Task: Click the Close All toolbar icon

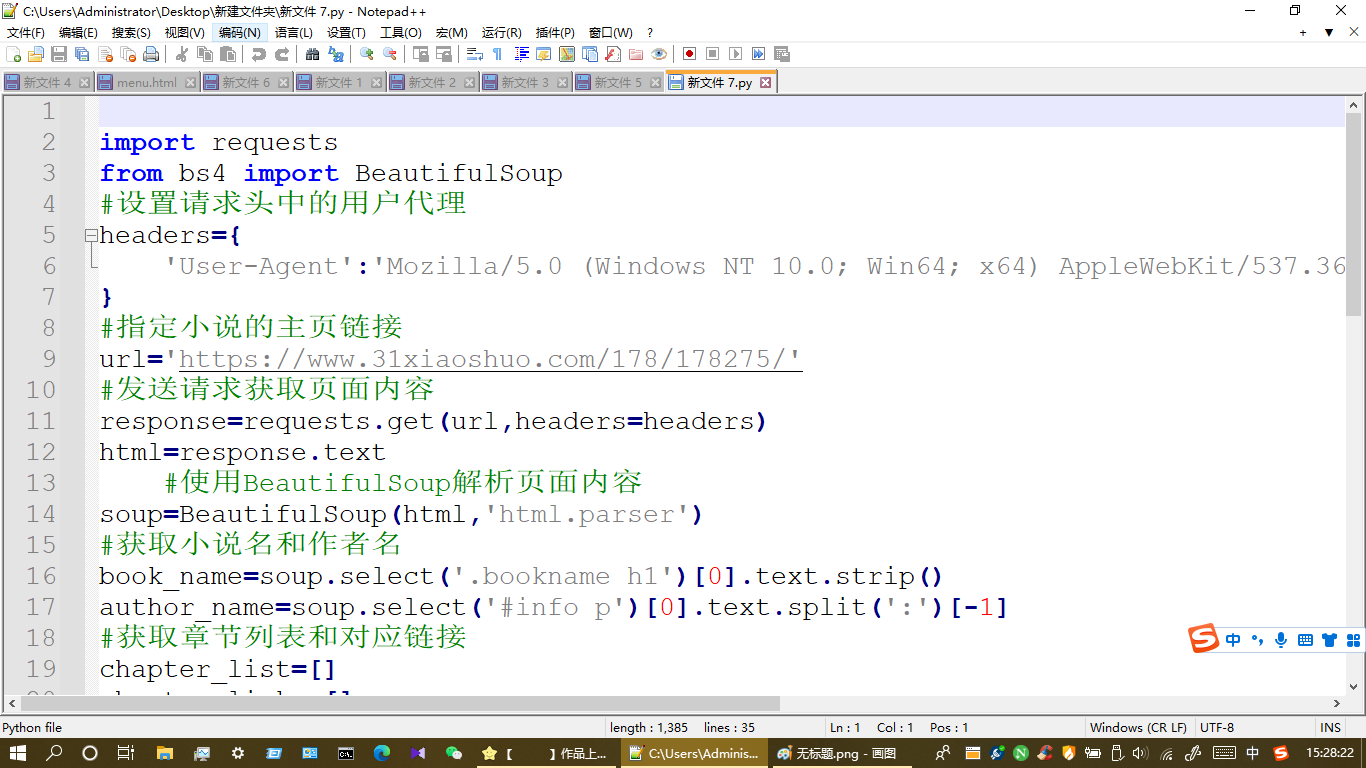Action: click(128, 54)
